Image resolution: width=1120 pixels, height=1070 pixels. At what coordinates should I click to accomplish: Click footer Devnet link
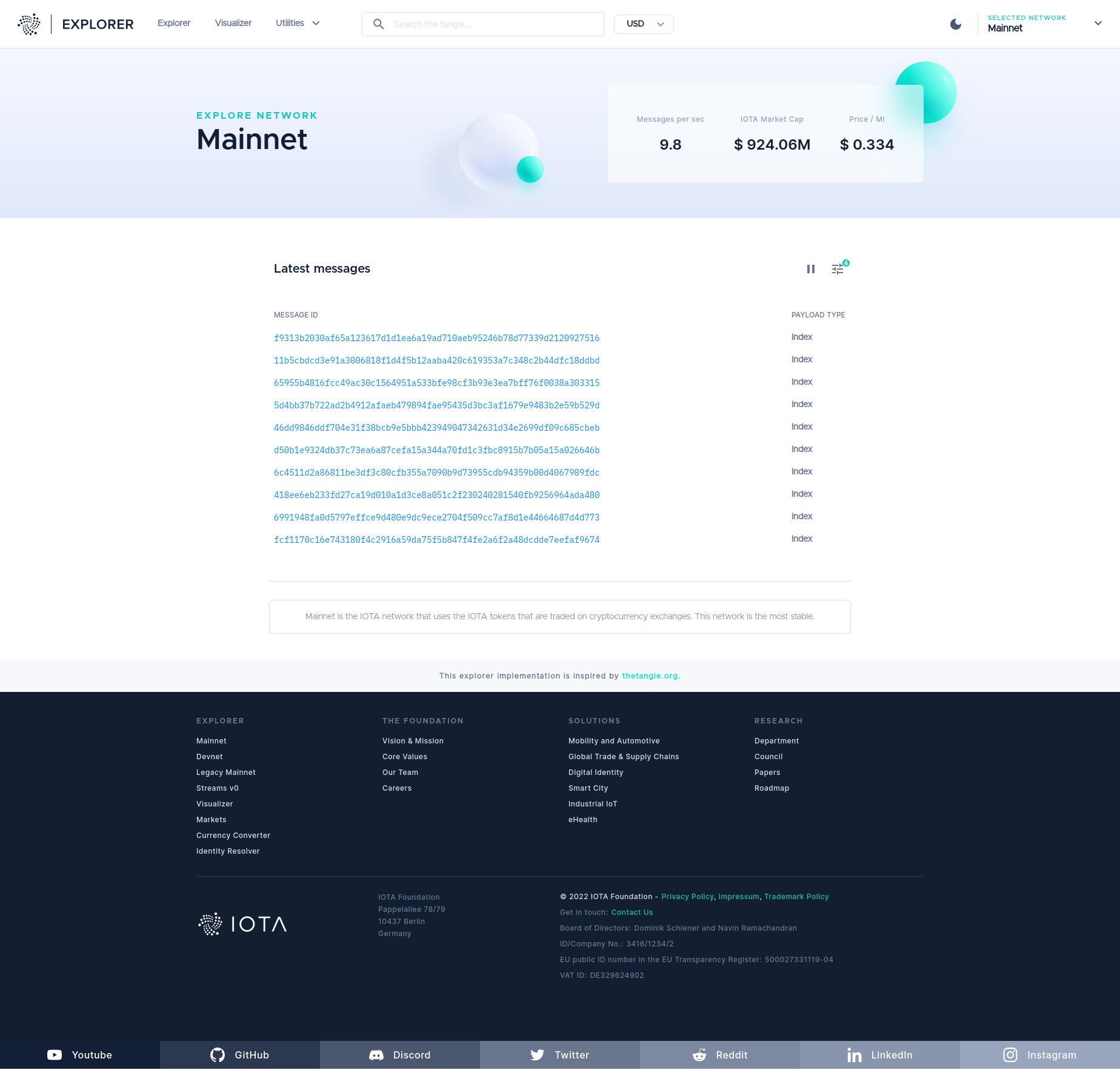pos(210,757)
